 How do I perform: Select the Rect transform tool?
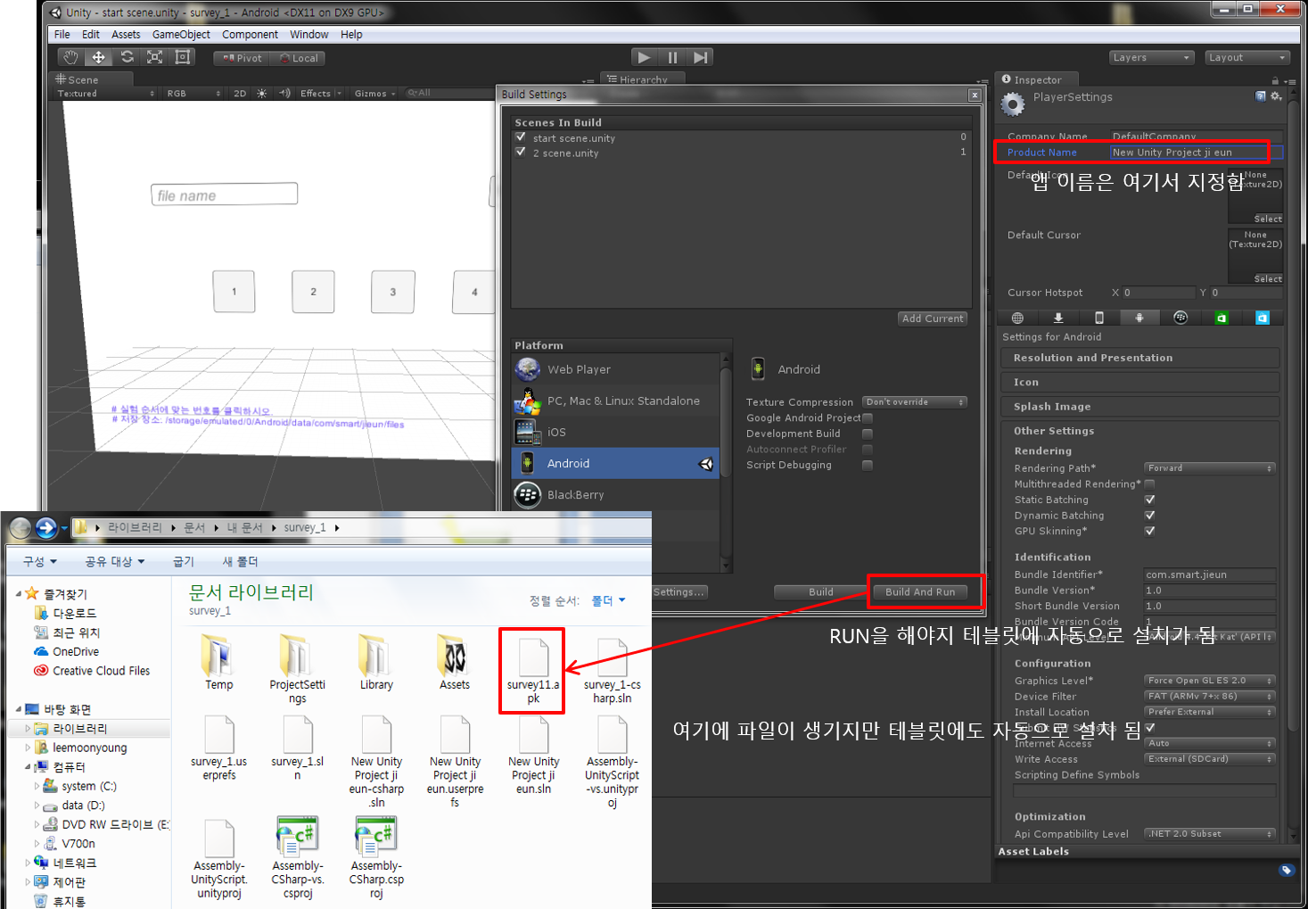coord(183,57)
